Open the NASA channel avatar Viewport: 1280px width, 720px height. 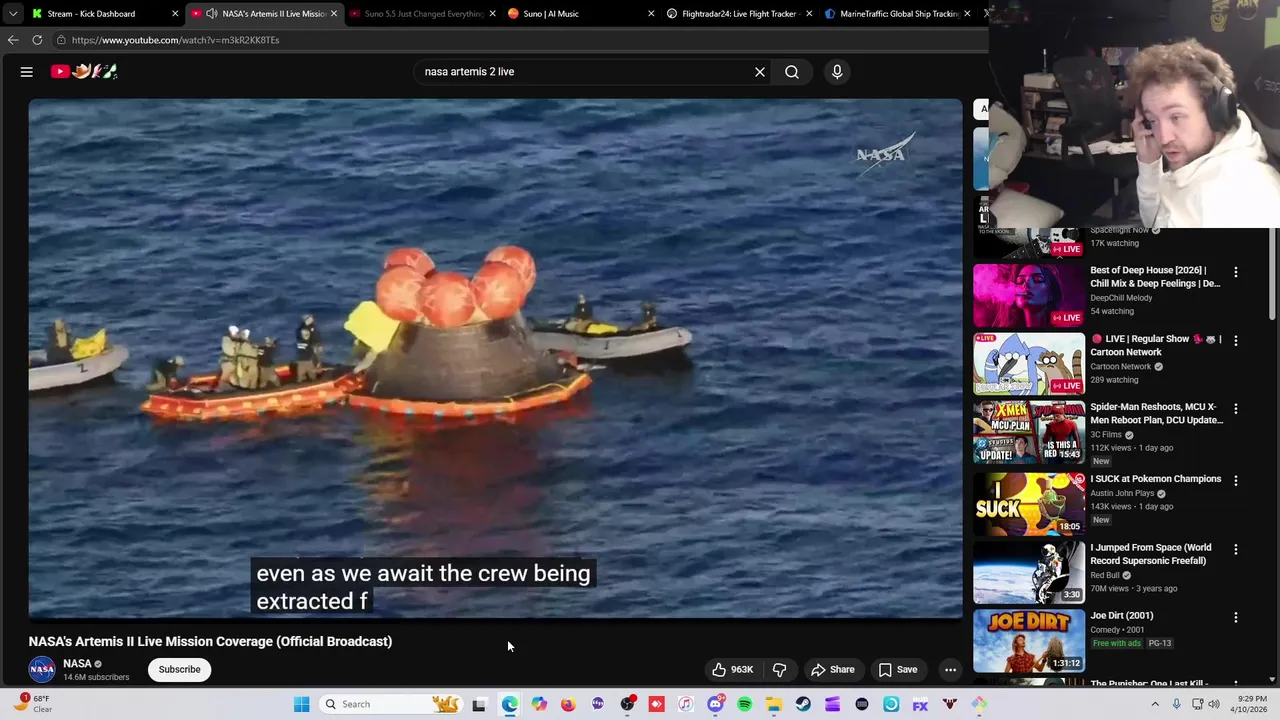click(x=42, y=669)
